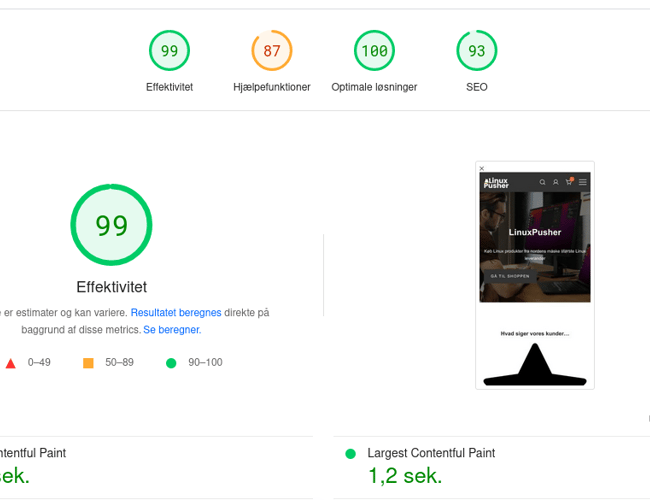Click the user account icon in the preview

[x=556, y=182]
